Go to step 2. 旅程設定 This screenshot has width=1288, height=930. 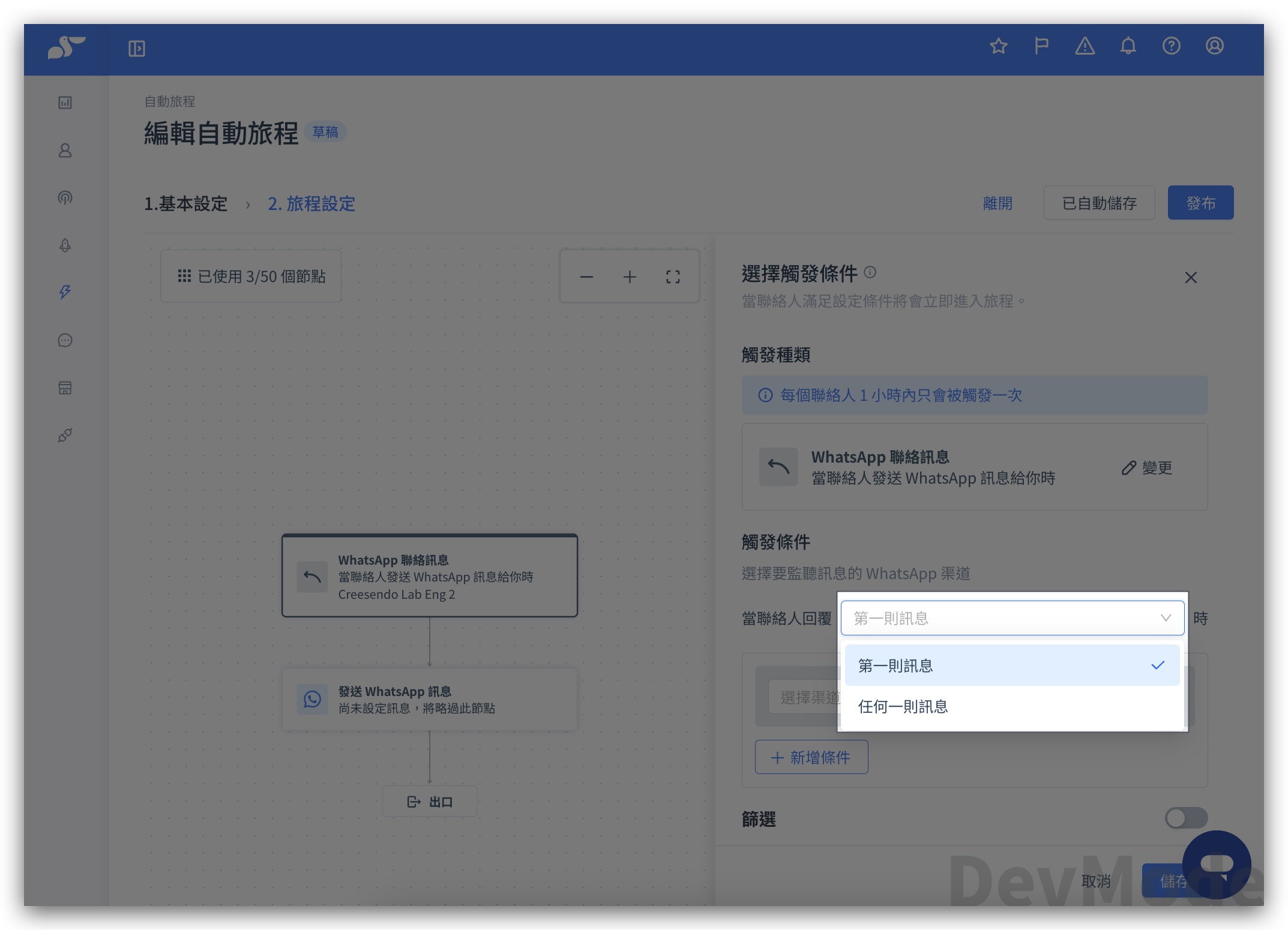point(311,204)
